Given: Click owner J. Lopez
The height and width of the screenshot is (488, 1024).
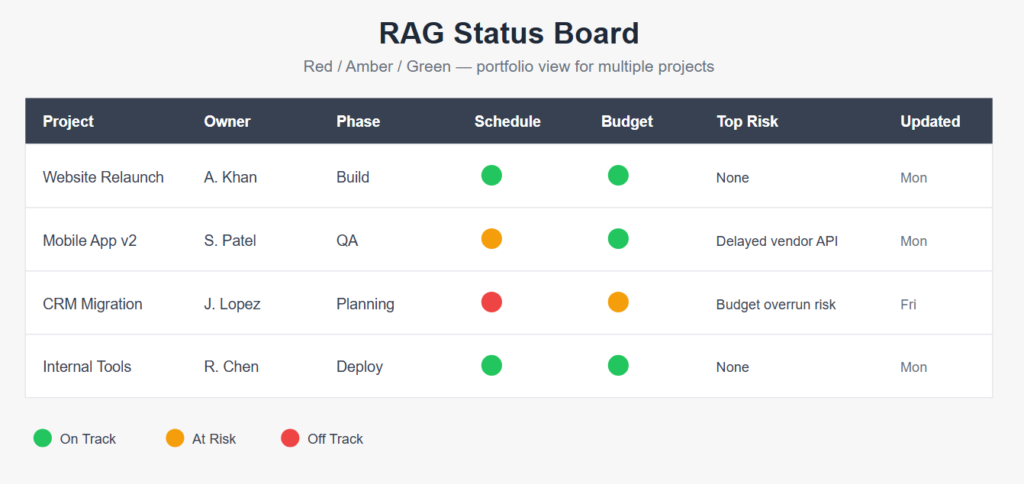Looking at the screenshot, I should coord(232,304).
